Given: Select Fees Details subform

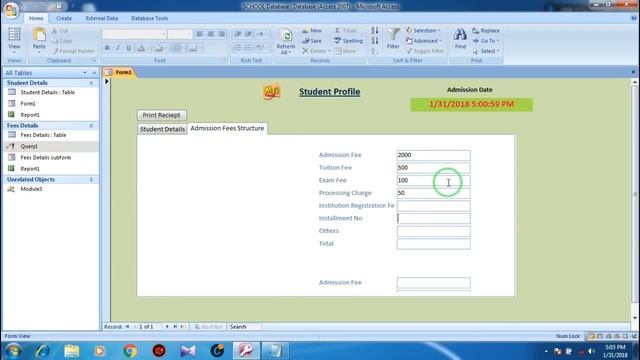Looking at the screenshot, I should (x=45, y=158).
